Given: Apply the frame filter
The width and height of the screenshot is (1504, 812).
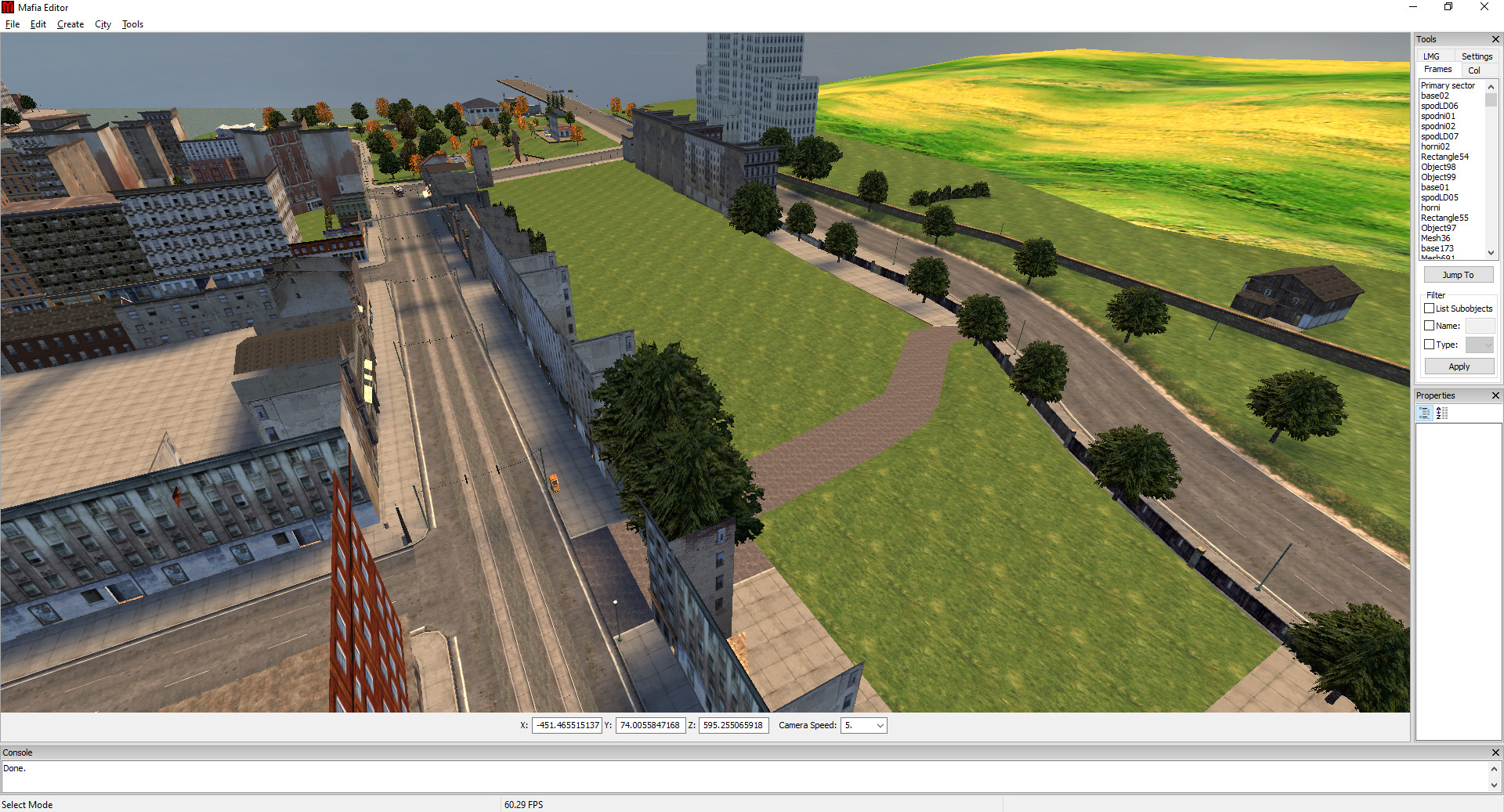Looking at the screenshot, I should [x=1459, y=366].
